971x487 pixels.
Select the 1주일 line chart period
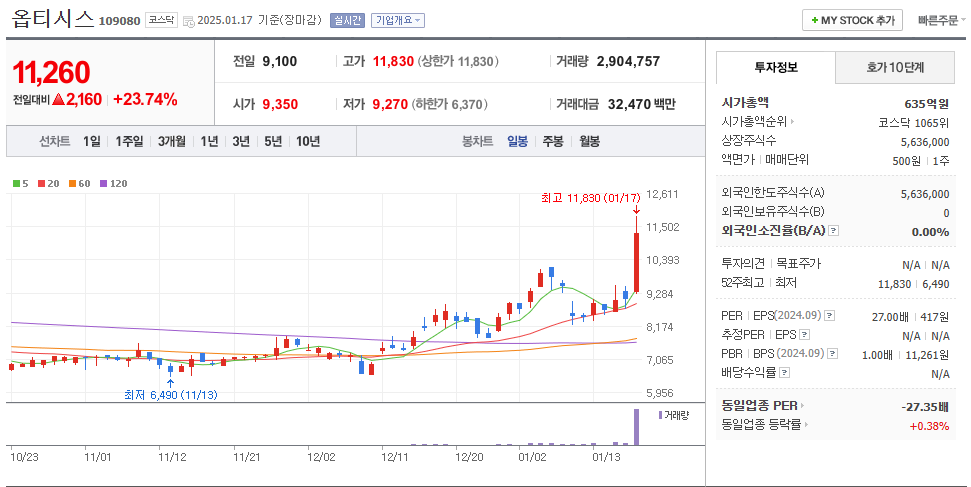(129, 141)
